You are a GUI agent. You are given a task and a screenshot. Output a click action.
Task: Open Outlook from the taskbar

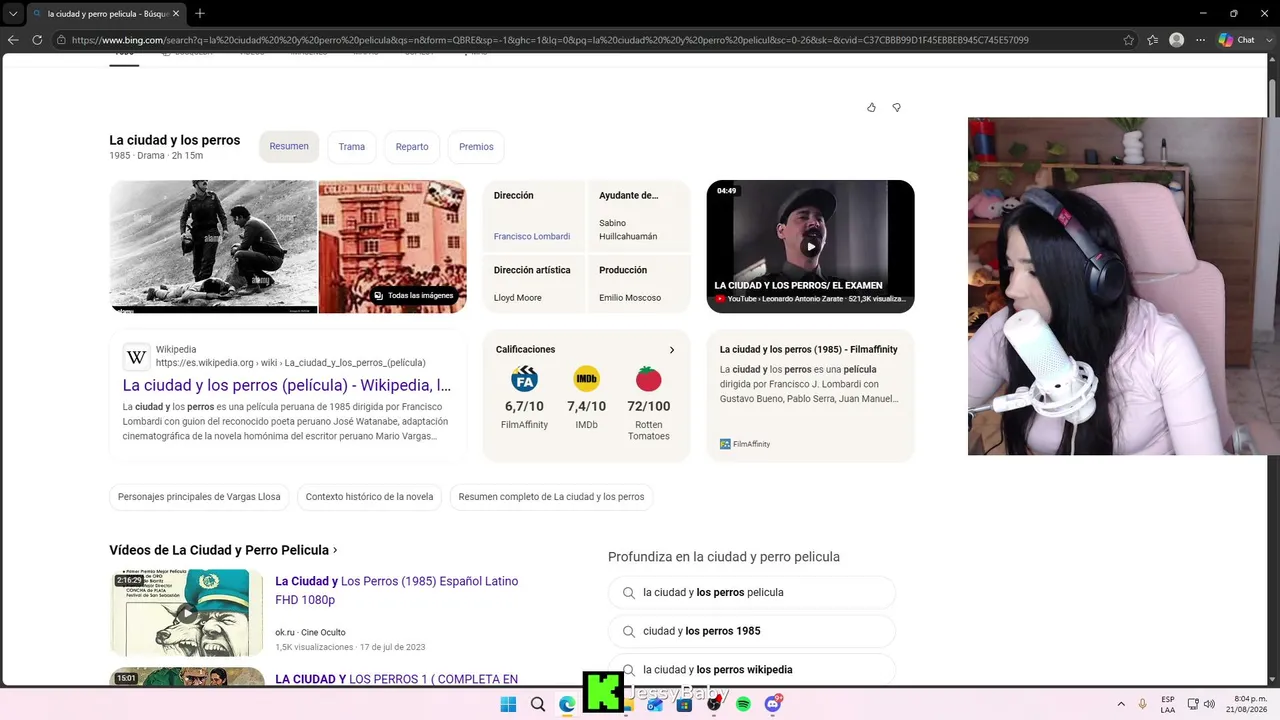tap(655, 704)
